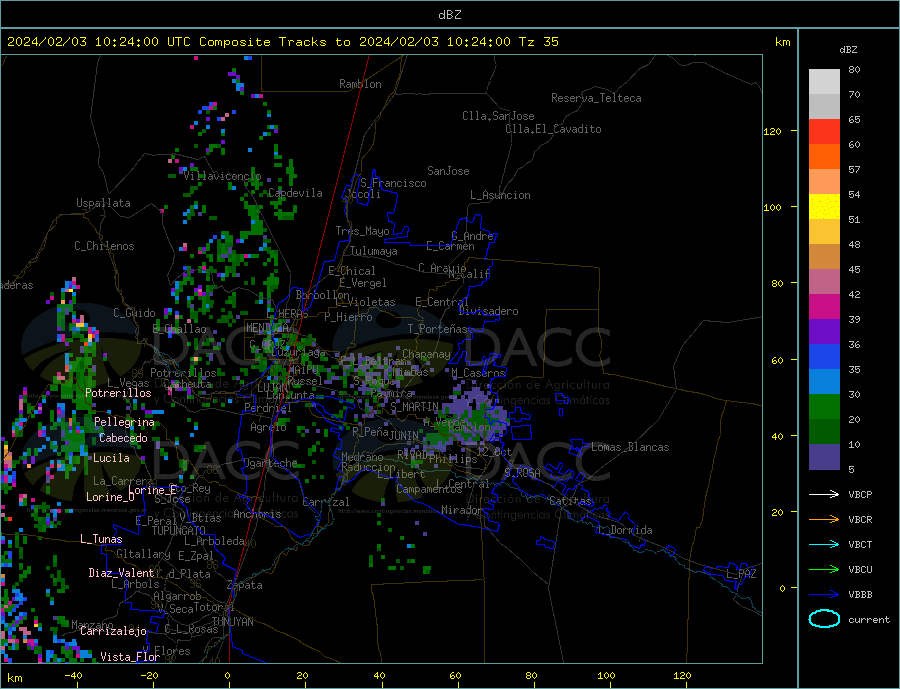The height and width of the screenshot is (689, 900).
Task: Click the Lomas_Blancas map label
Action: point(630,447)
